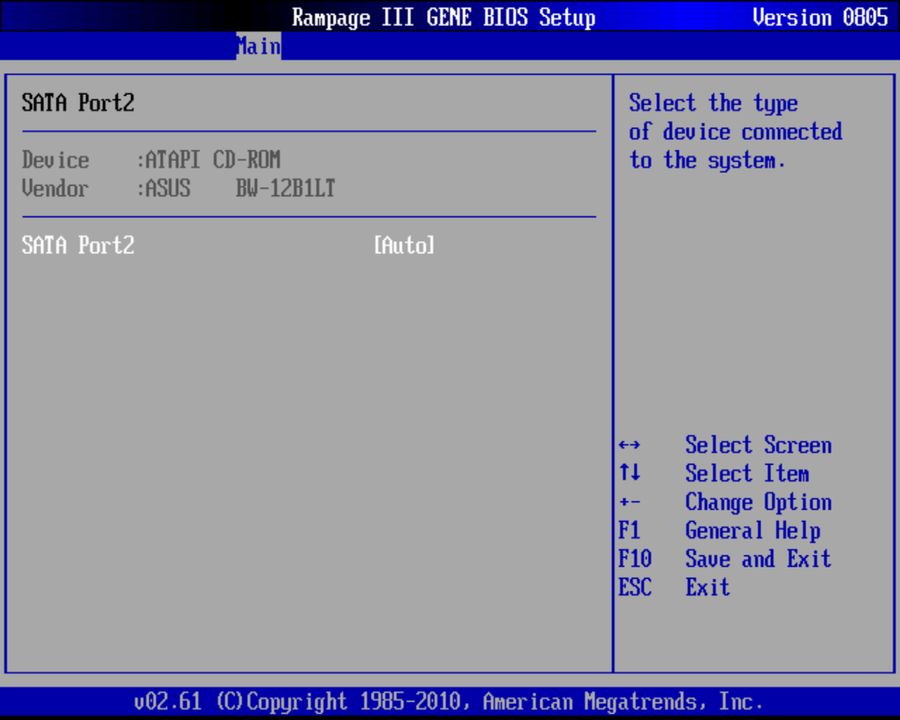
Task: Click the ESC Exit entry
Action: click(x=674, y=587)
